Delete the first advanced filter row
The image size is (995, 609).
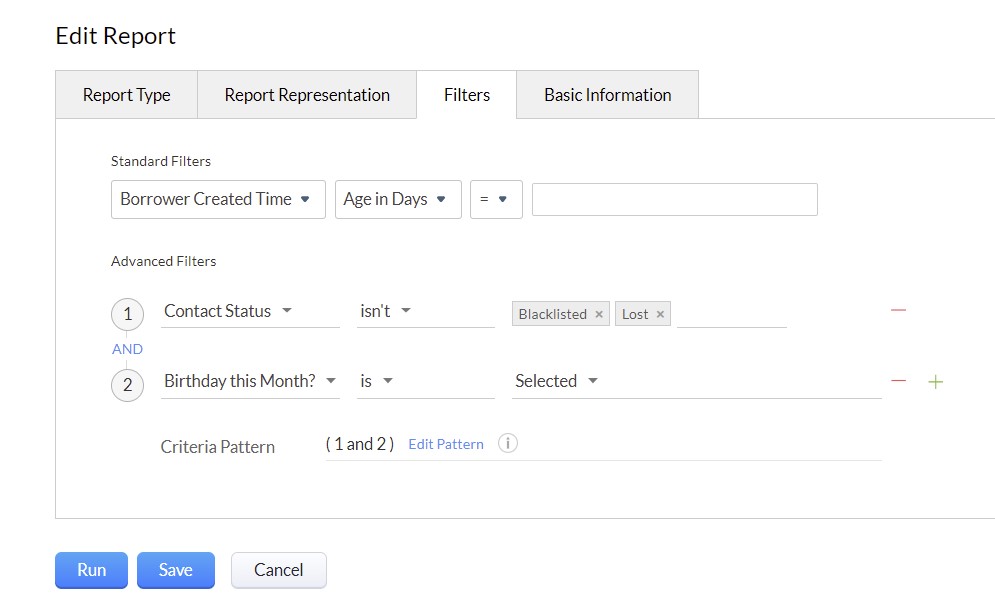(898, 310)
